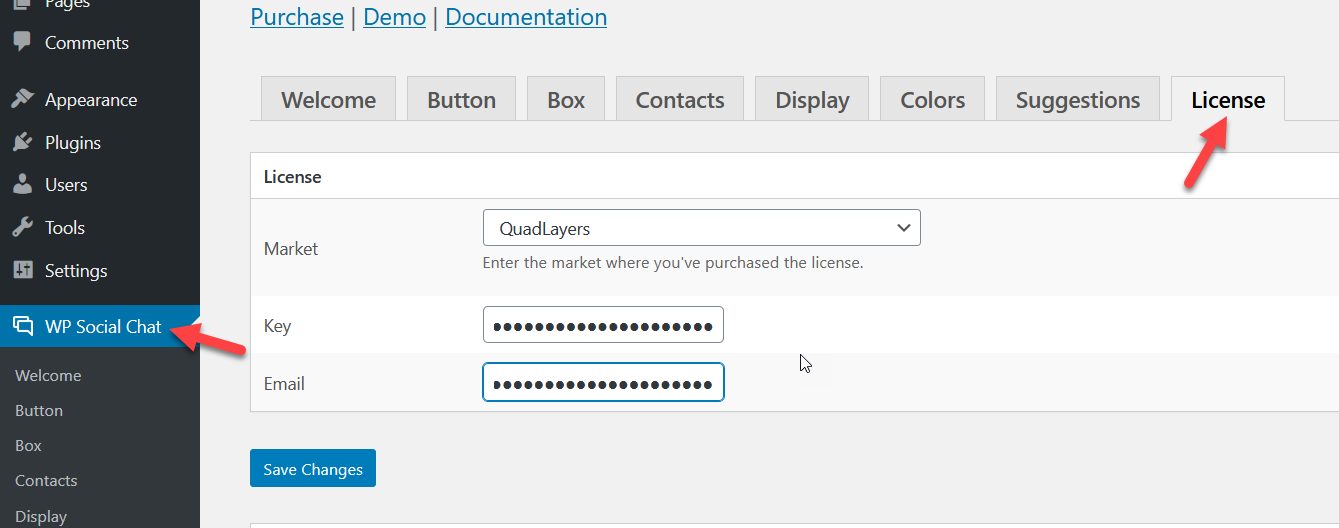Focus the license Key input field

(x=603, y=325)
